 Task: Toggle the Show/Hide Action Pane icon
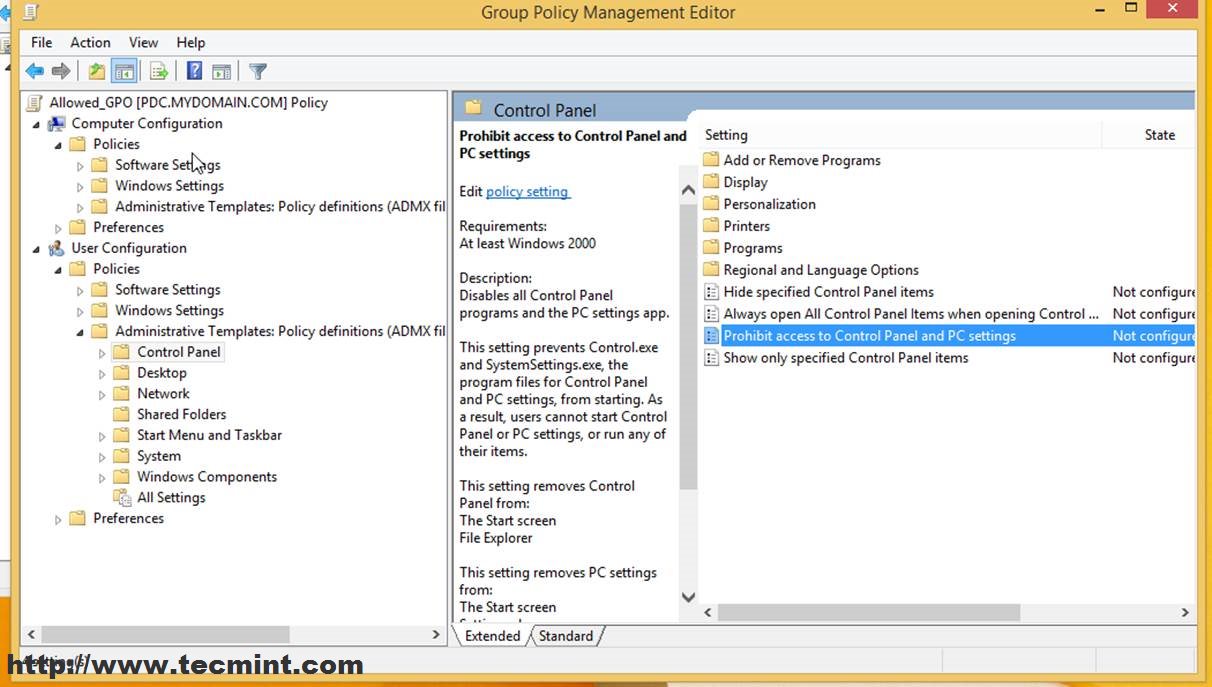pyautogui.click(x=222, y=71)
